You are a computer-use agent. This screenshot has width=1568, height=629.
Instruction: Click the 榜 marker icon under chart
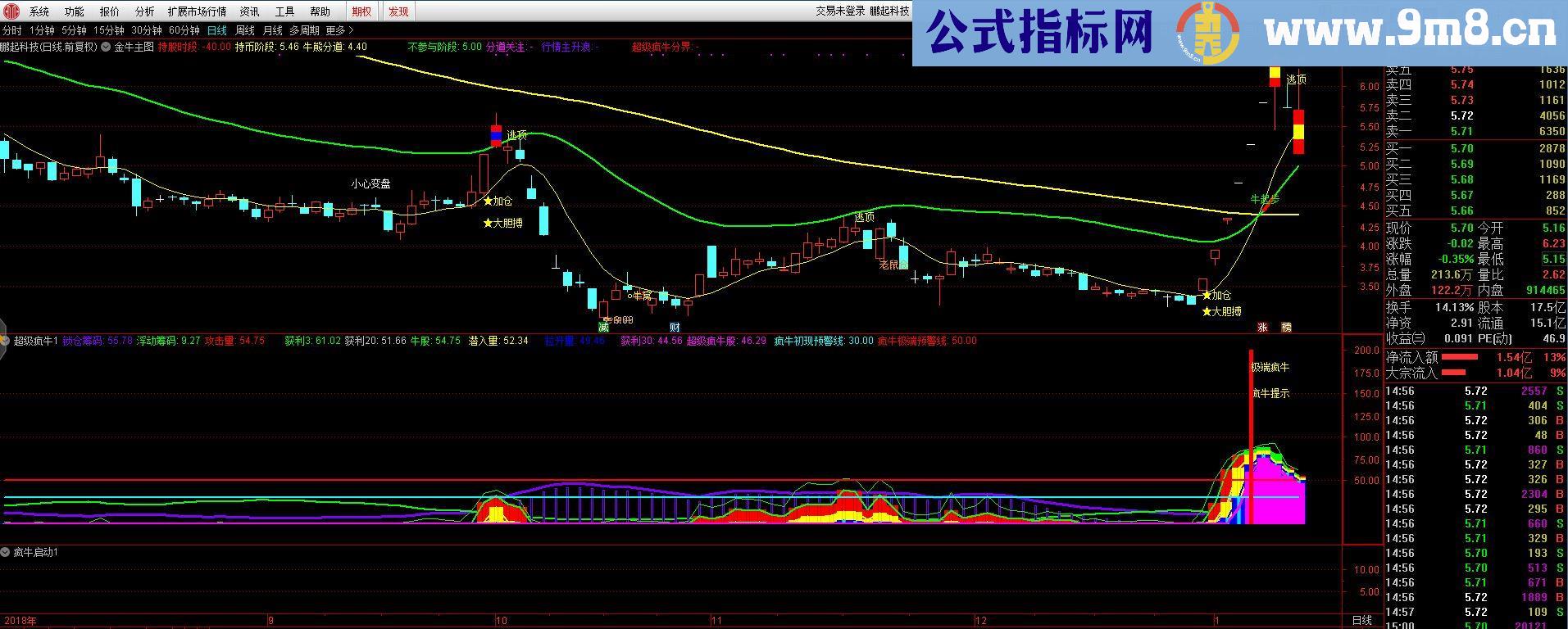tap(1287, 328)
